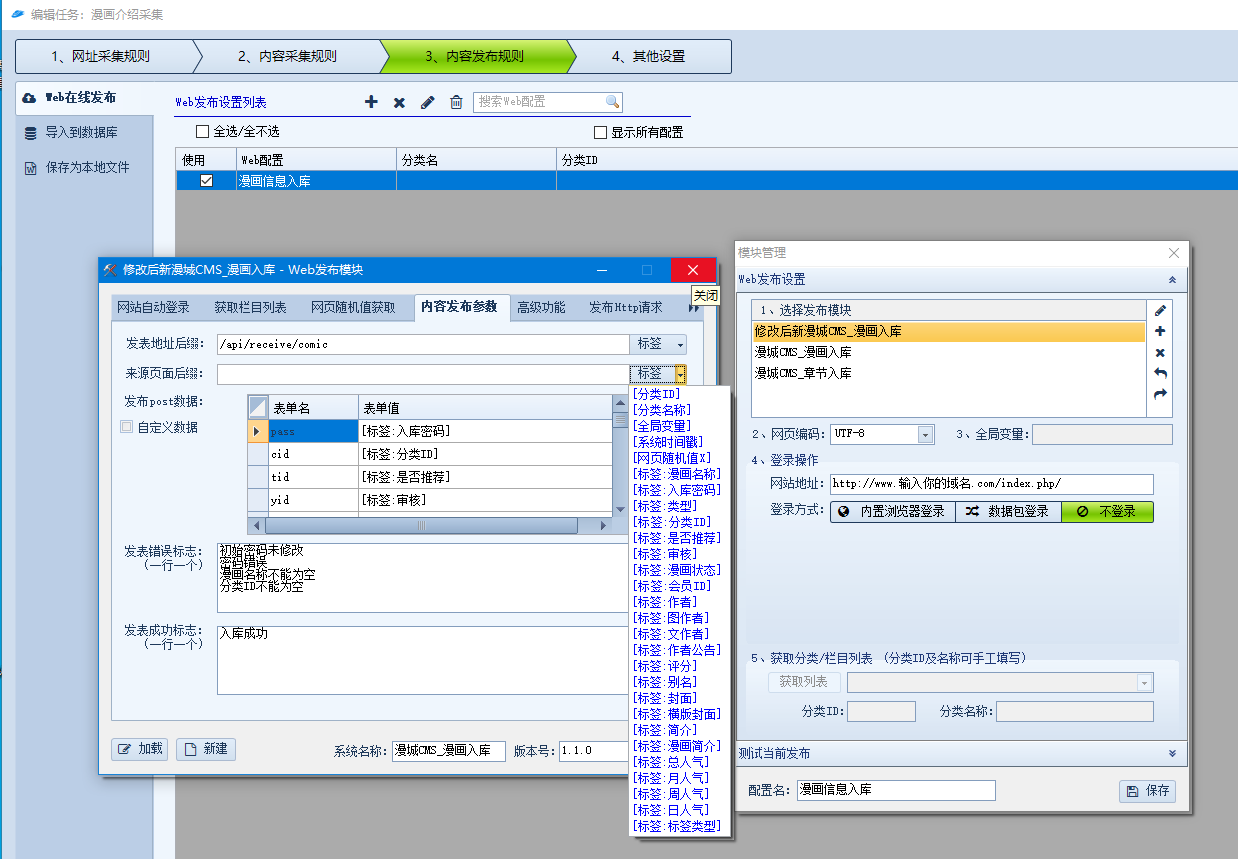Open the 网页编码 UTF-8 dropdown
The height and width of the screenshot is (859, 1238).
(925, 434)
